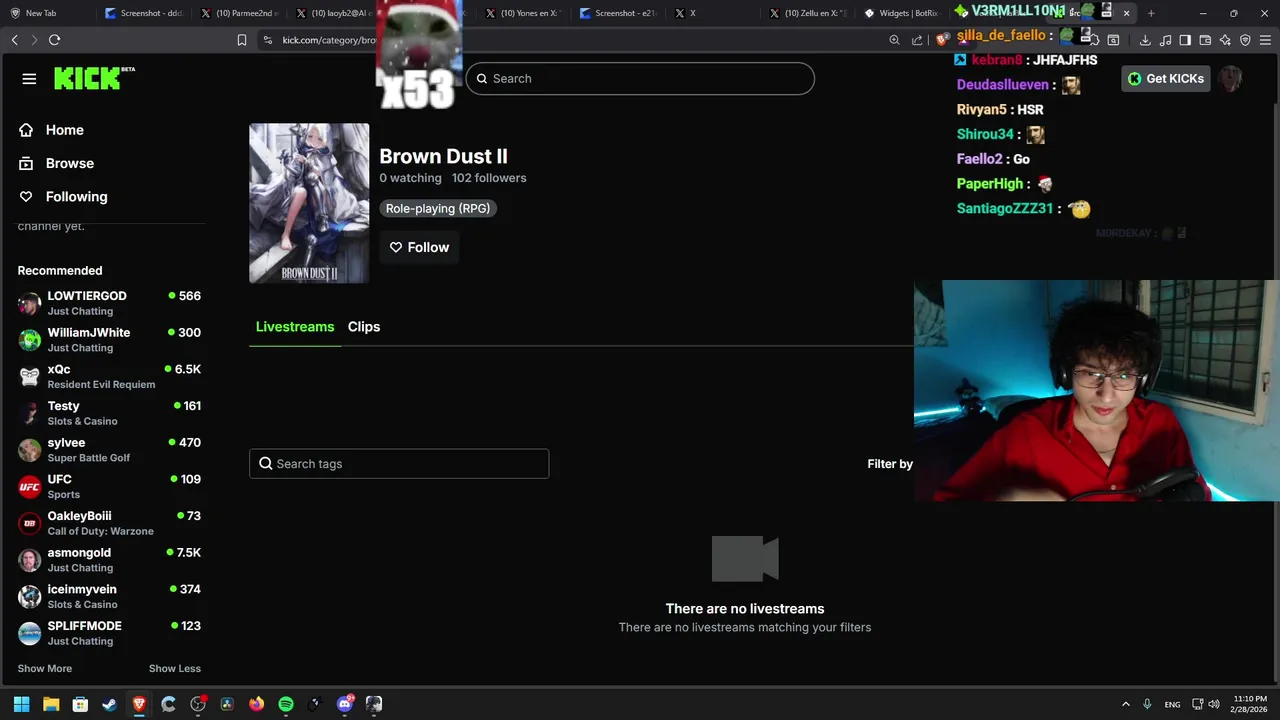The width and height of the screenshot is (1280, 720).
Task: Click the browser back arrow
Action: click(x=14, y=40)
